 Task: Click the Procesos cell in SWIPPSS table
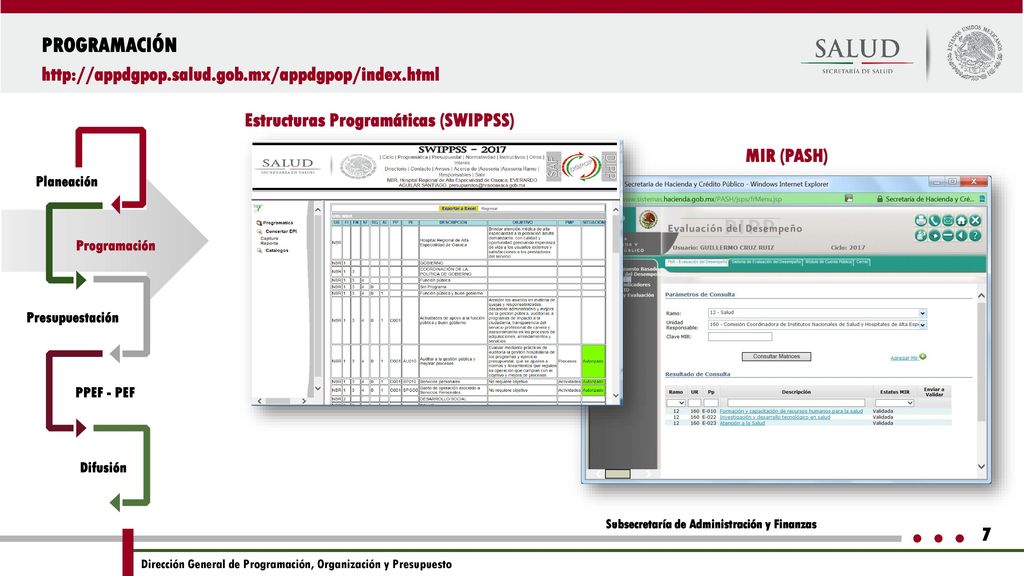coord(568,361)
